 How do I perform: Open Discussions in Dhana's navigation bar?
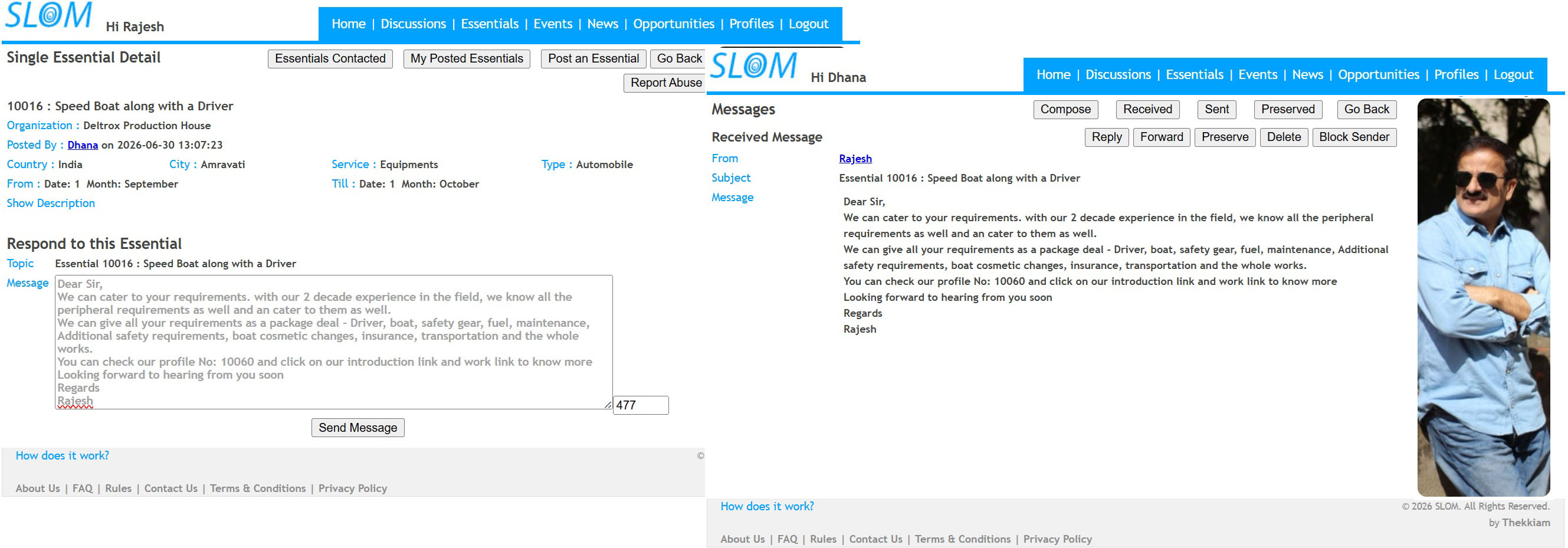point(1118,74)
